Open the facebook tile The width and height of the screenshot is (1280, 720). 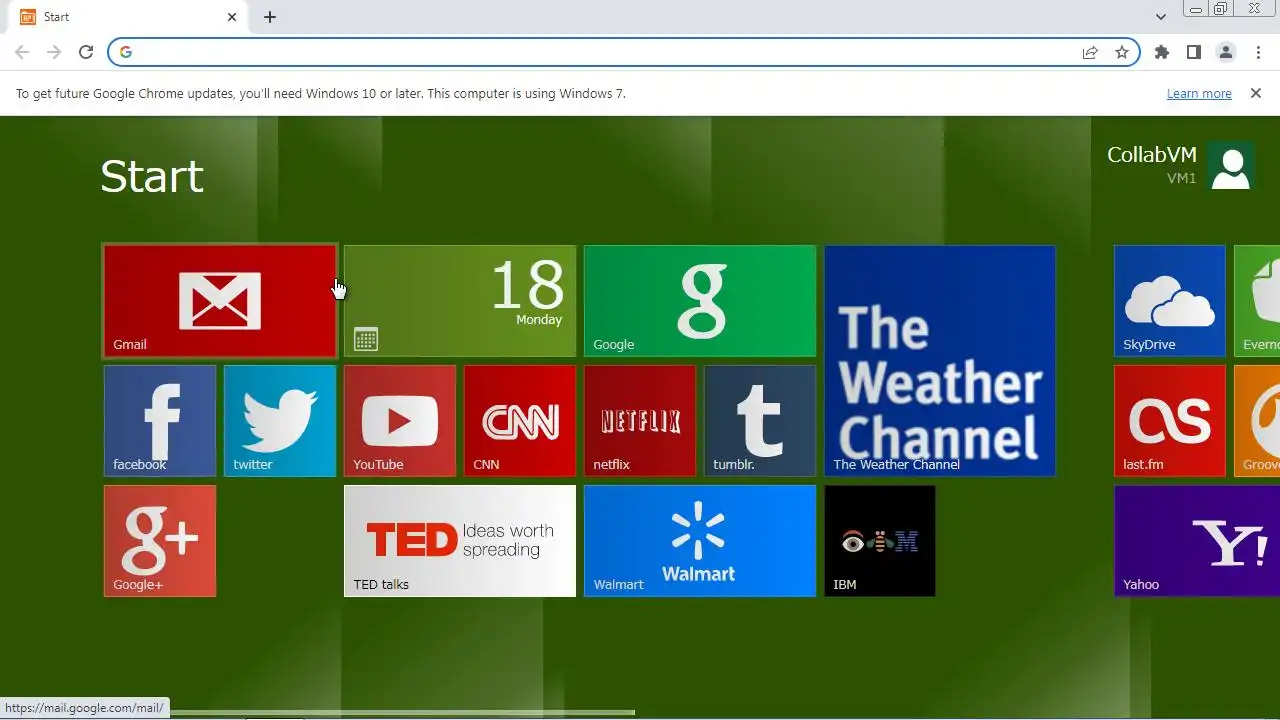[160, 421]
